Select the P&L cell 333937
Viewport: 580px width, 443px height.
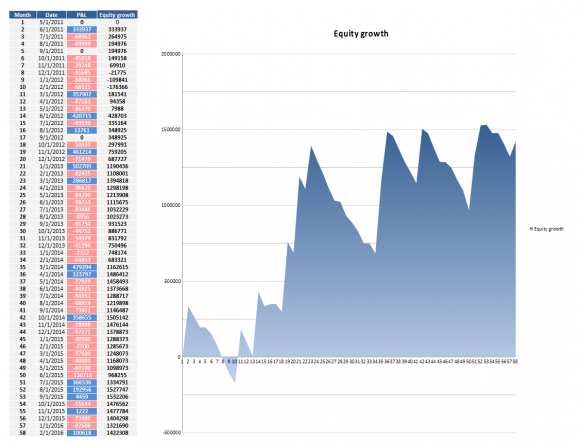click(82, 29)
